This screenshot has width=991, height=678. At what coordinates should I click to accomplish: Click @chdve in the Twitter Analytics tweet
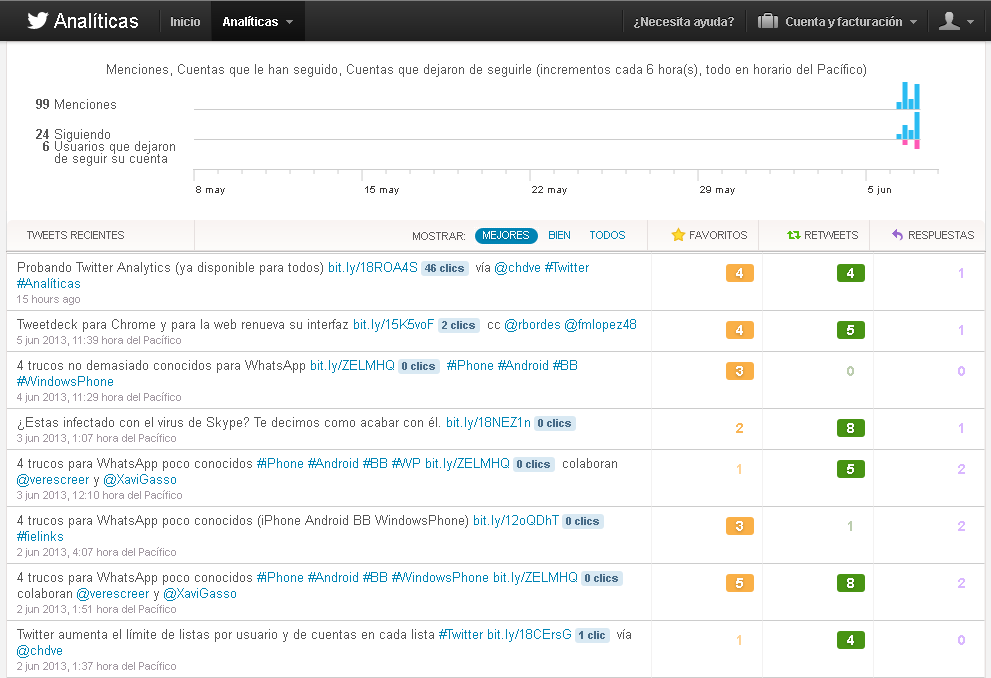coord(517,268)
